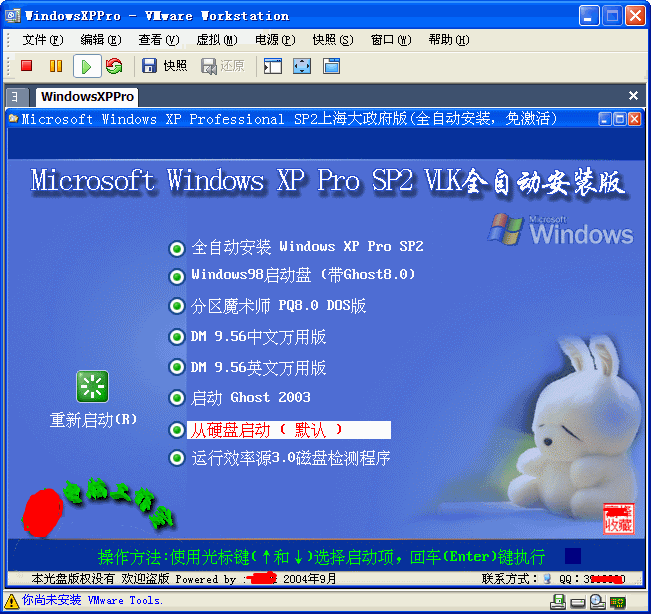Viewport: 651px width, 614px height.
Task: Click the network adapter status icon
Action: [617, 602]
